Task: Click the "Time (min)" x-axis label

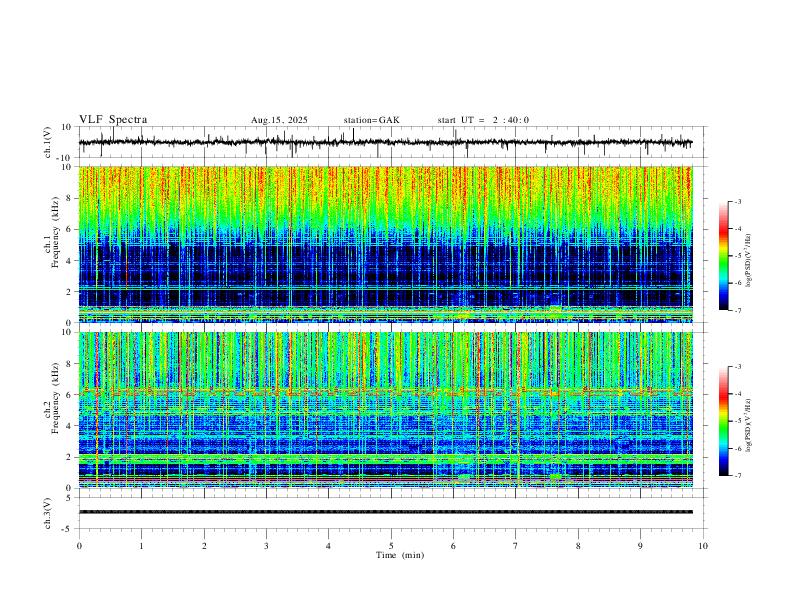Action: point(400,555)
